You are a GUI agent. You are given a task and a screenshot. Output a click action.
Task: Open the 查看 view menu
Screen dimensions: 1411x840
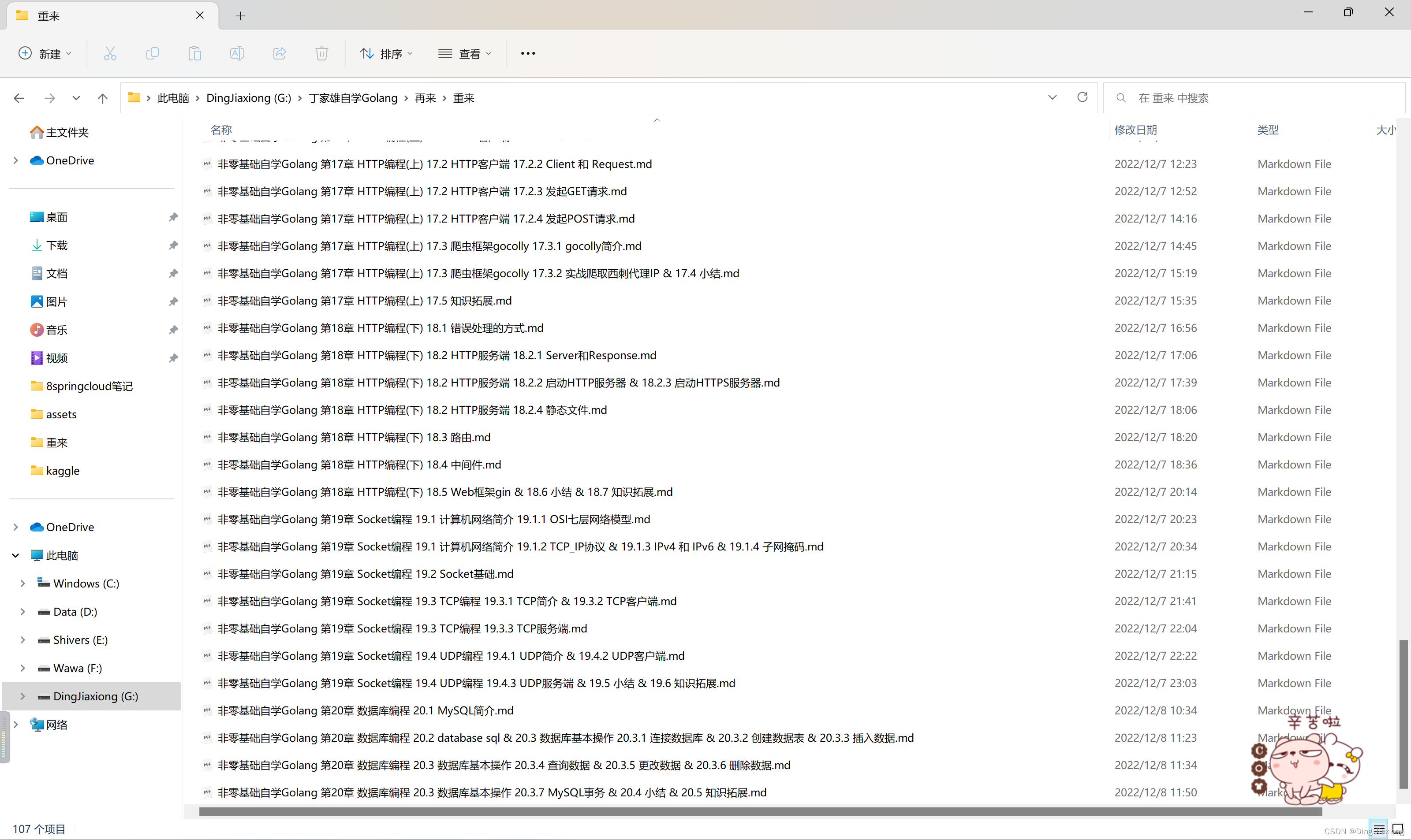(465, 53)
